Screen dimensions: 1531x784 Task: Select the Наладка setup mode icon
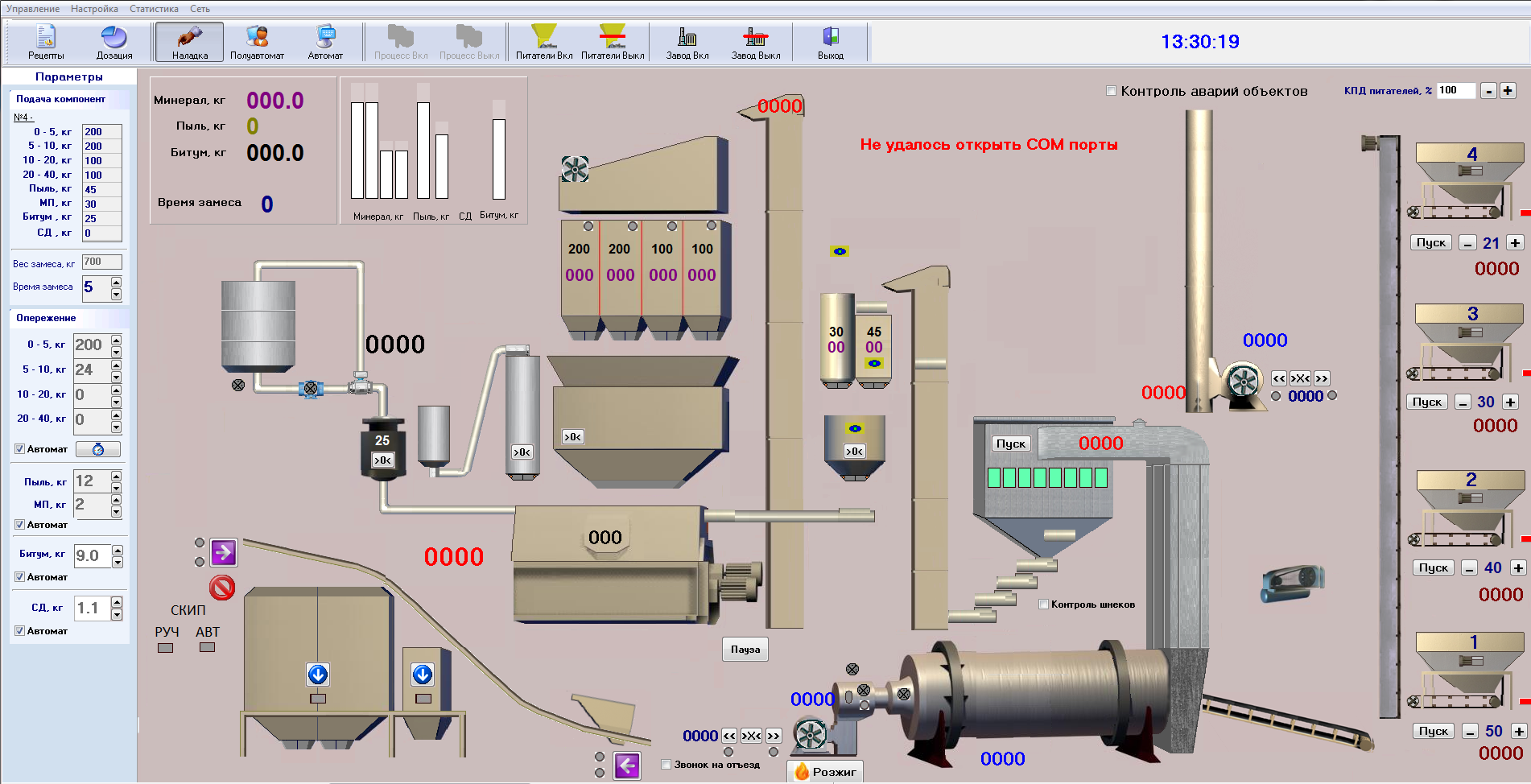point(190,43)
